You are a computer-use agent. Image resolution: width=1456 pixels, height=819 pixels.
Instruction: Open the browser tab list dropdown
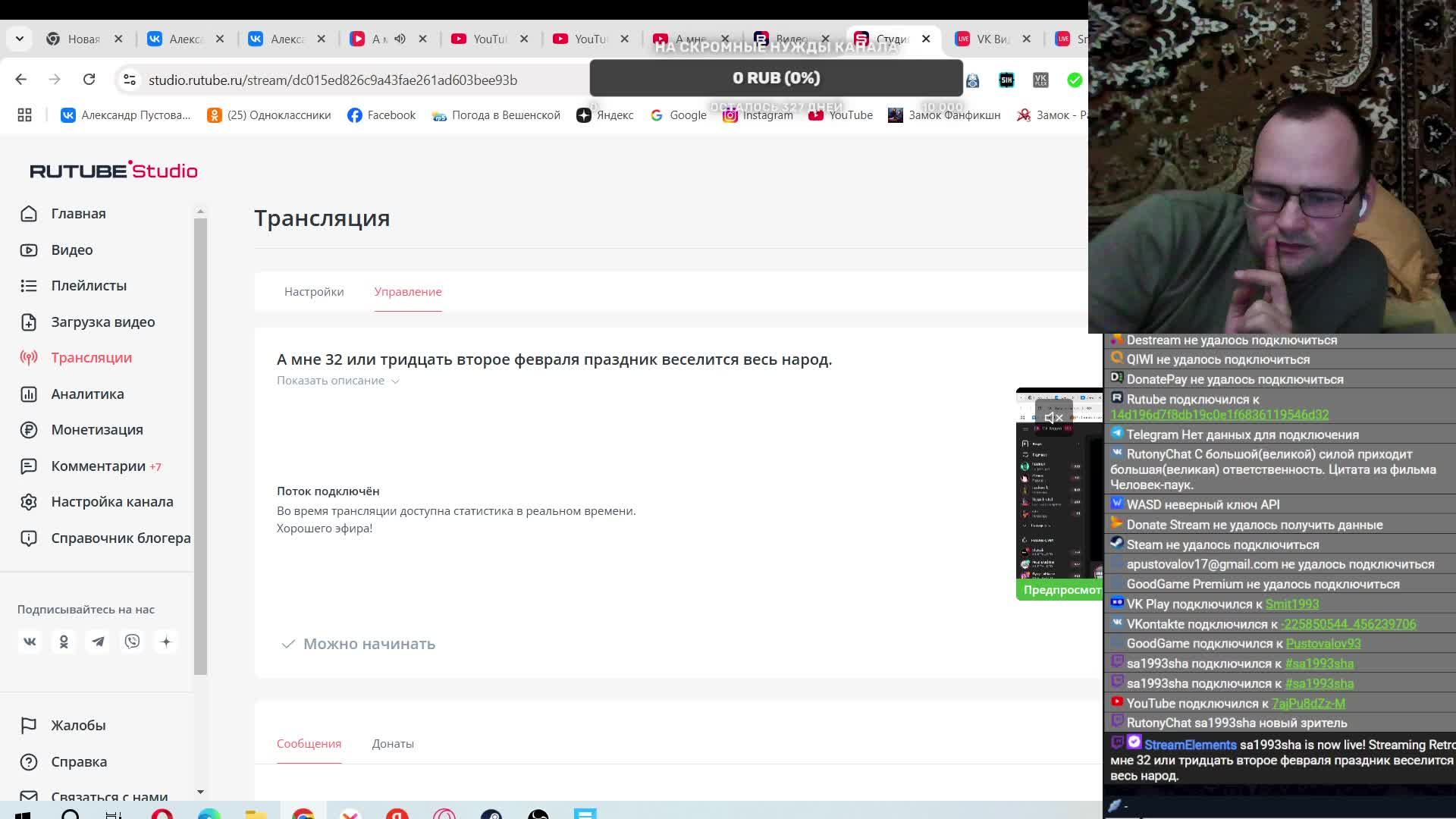[x=20, y=39]
